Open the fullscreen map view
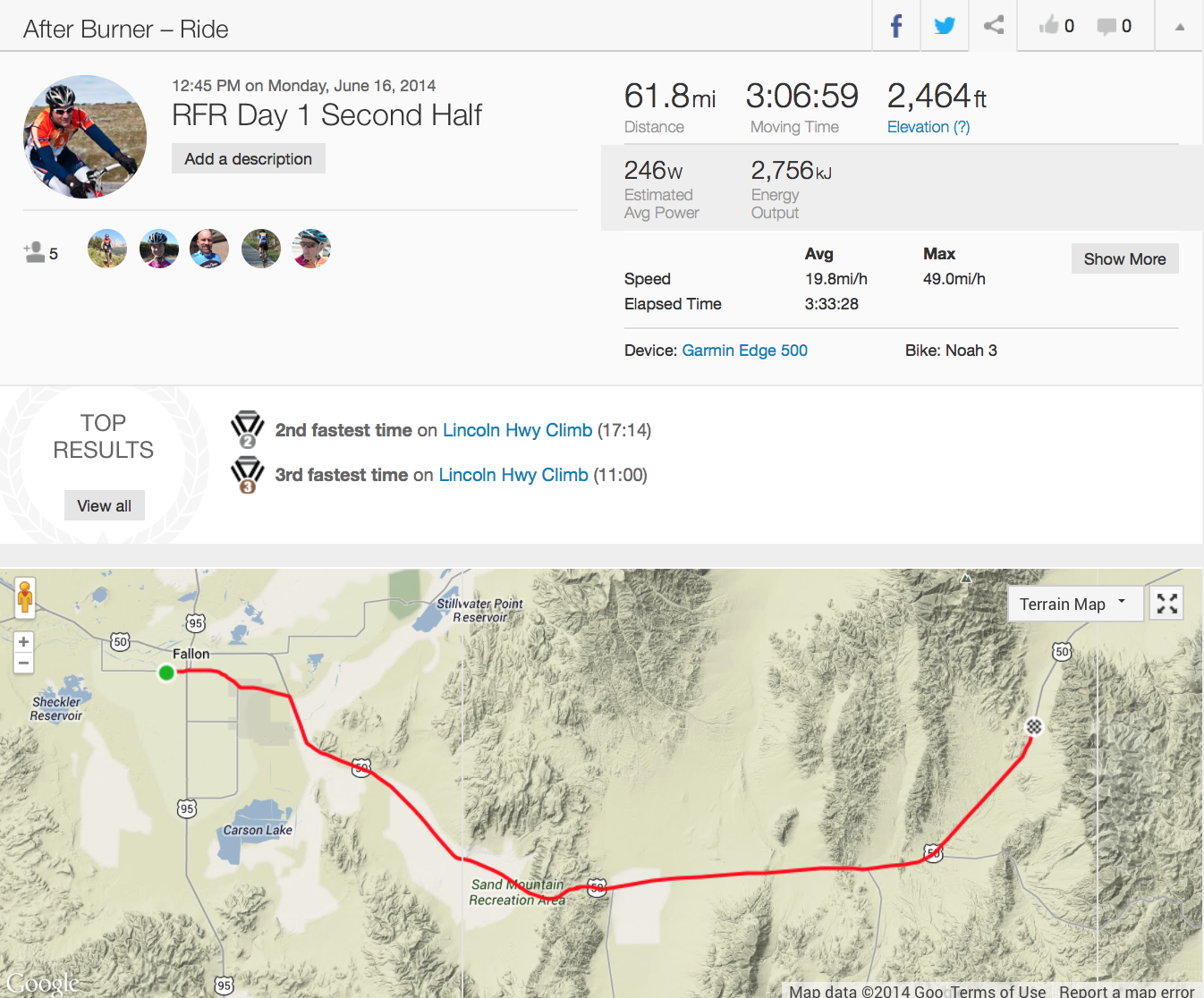 pyautogui.click(x=1166, y=604)
